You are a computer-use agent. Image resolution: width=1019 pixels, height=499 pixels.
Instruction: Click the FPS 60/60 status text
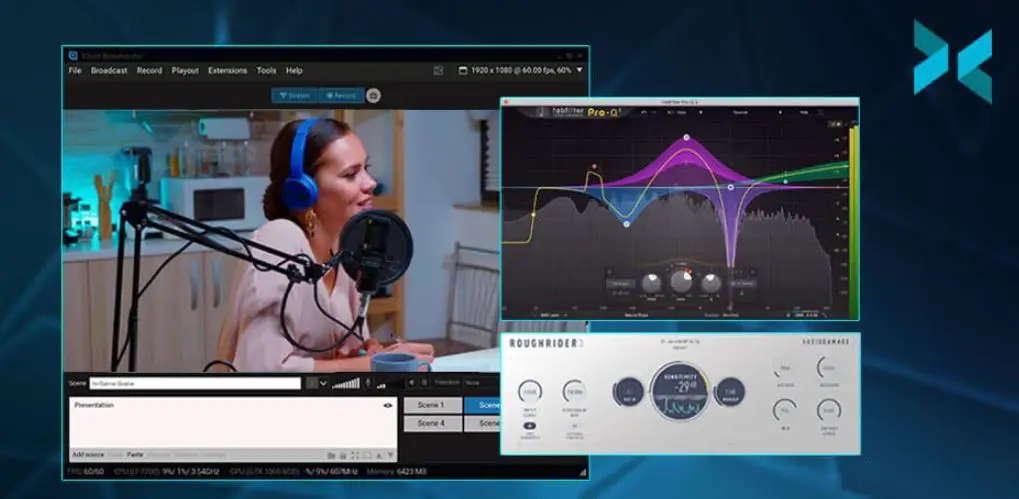pos(86,471)
